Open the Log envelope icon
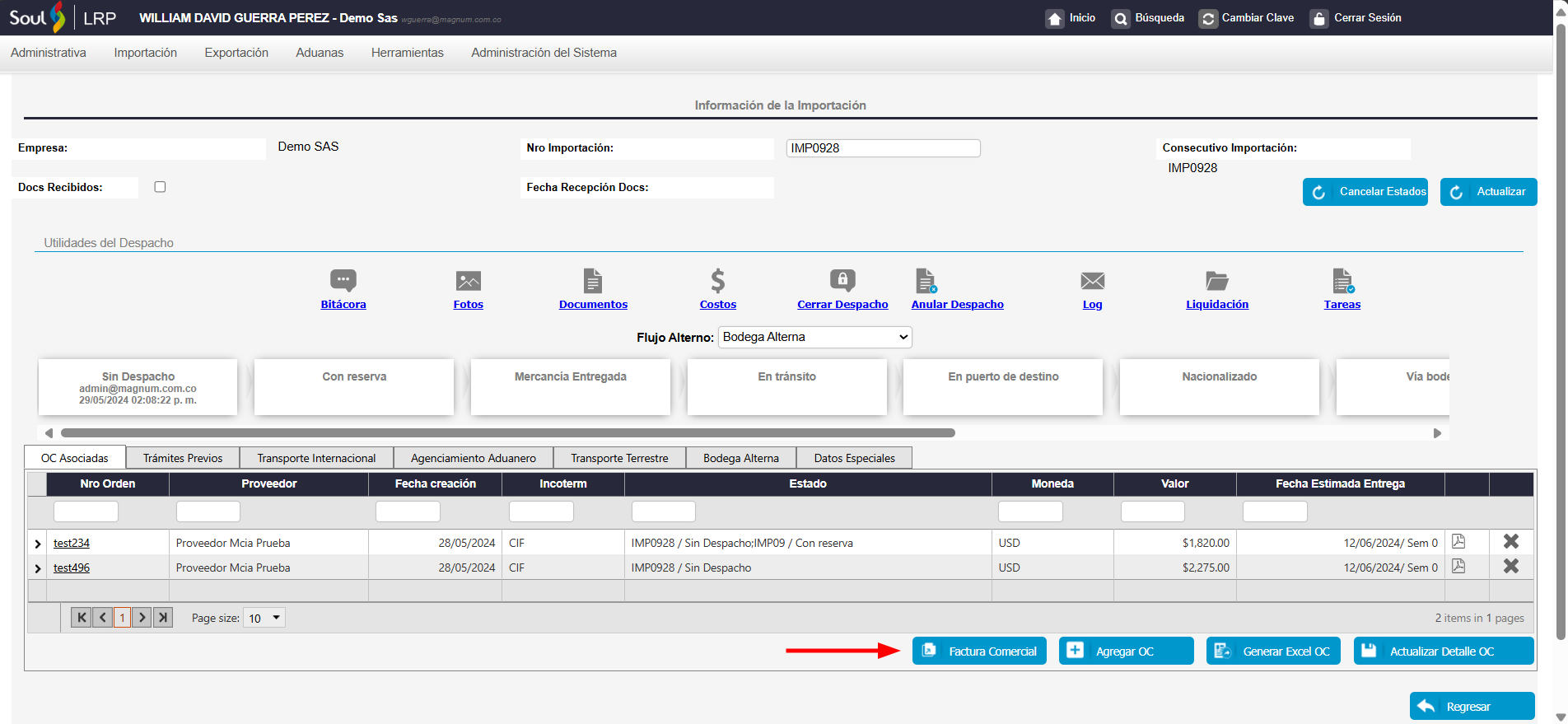Viewport: 1568px width, 724px height. point(1092,281)
